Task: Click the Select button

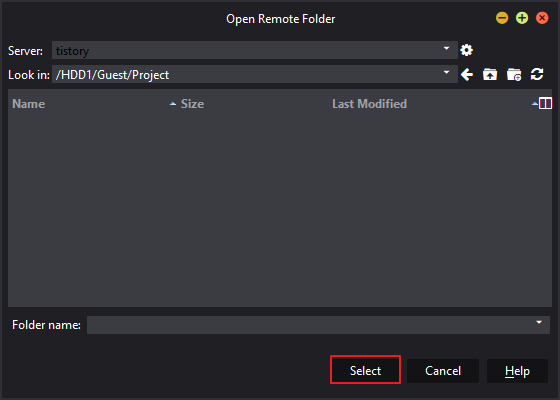Action: click(365, 370)
